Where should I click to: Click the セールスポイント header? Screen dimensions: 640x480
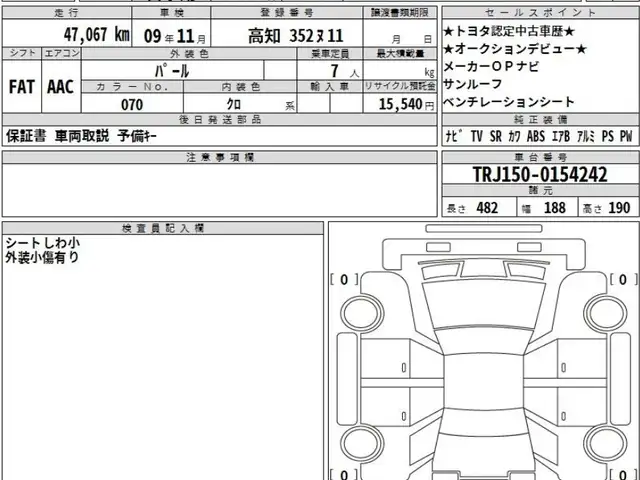click(x=540, y=13)
